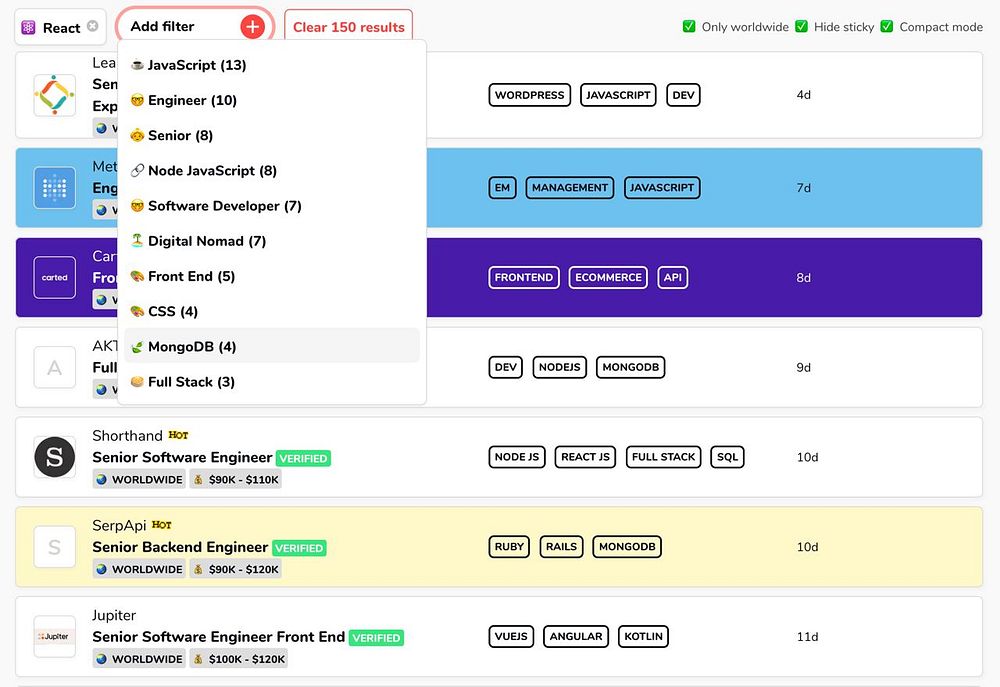Click ANGULAR tag
Viewport: 1000px width, 687px height.
tap(576, 637)
